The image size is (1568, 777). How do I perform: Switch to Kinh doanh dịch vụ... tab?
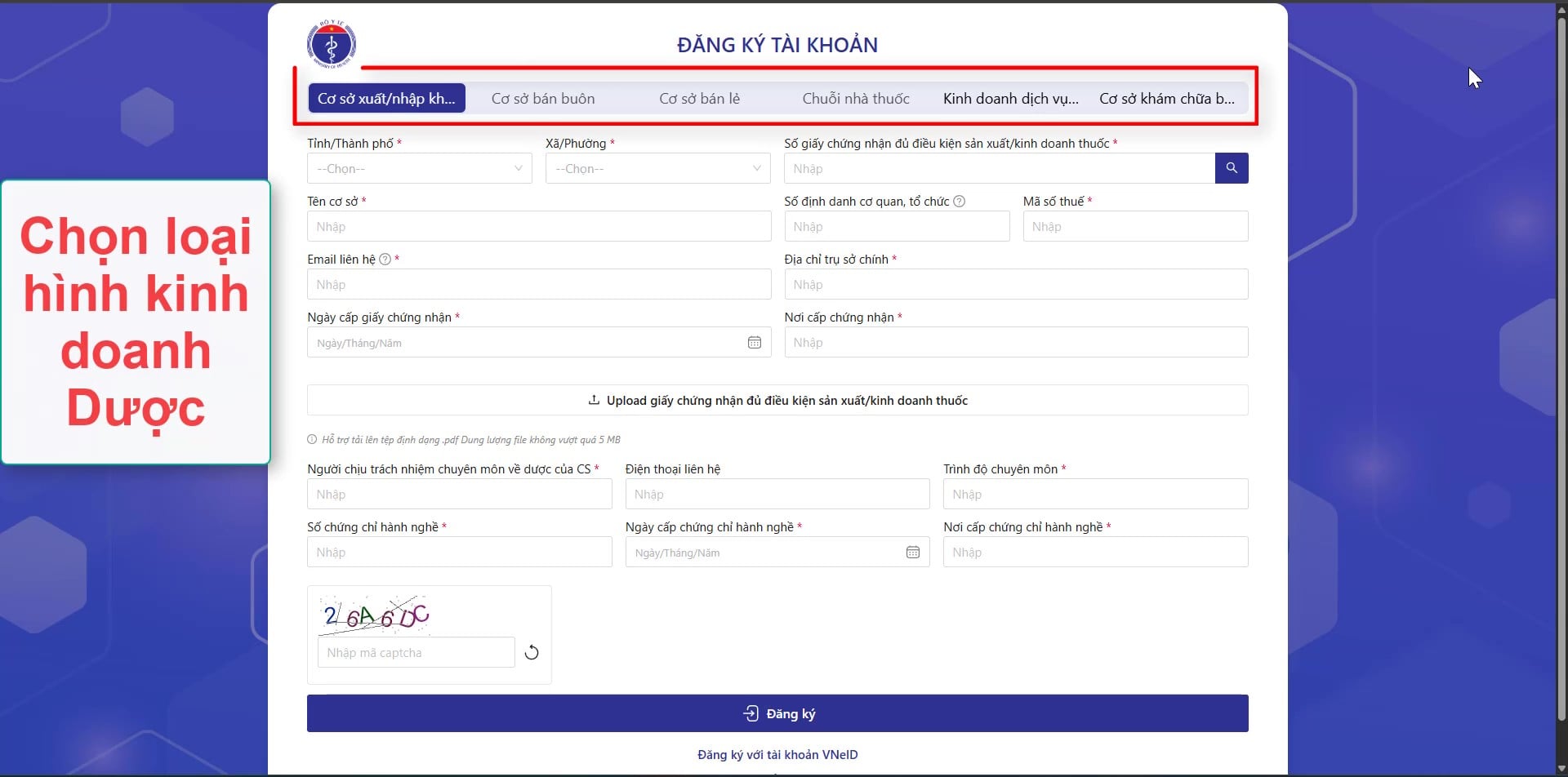[1011, 98]
